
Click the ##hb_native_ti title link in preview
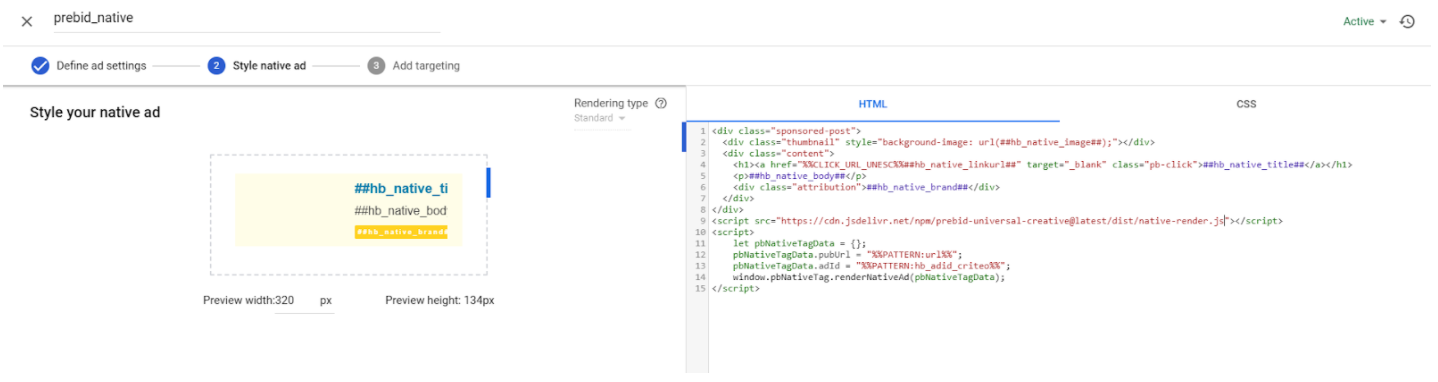click(x=401, y=188)
